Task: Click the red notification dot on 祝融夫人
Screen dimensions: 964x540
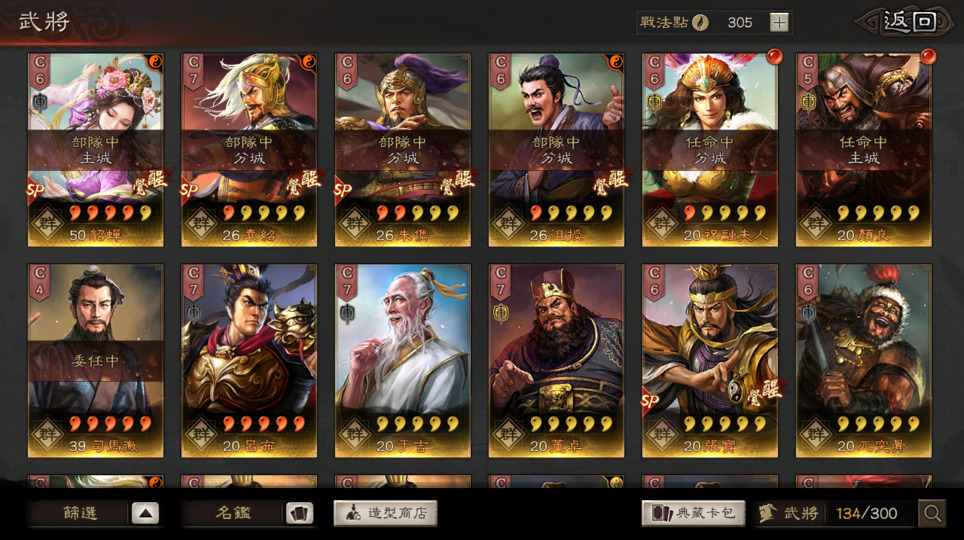Action: (x=774, y=57)
